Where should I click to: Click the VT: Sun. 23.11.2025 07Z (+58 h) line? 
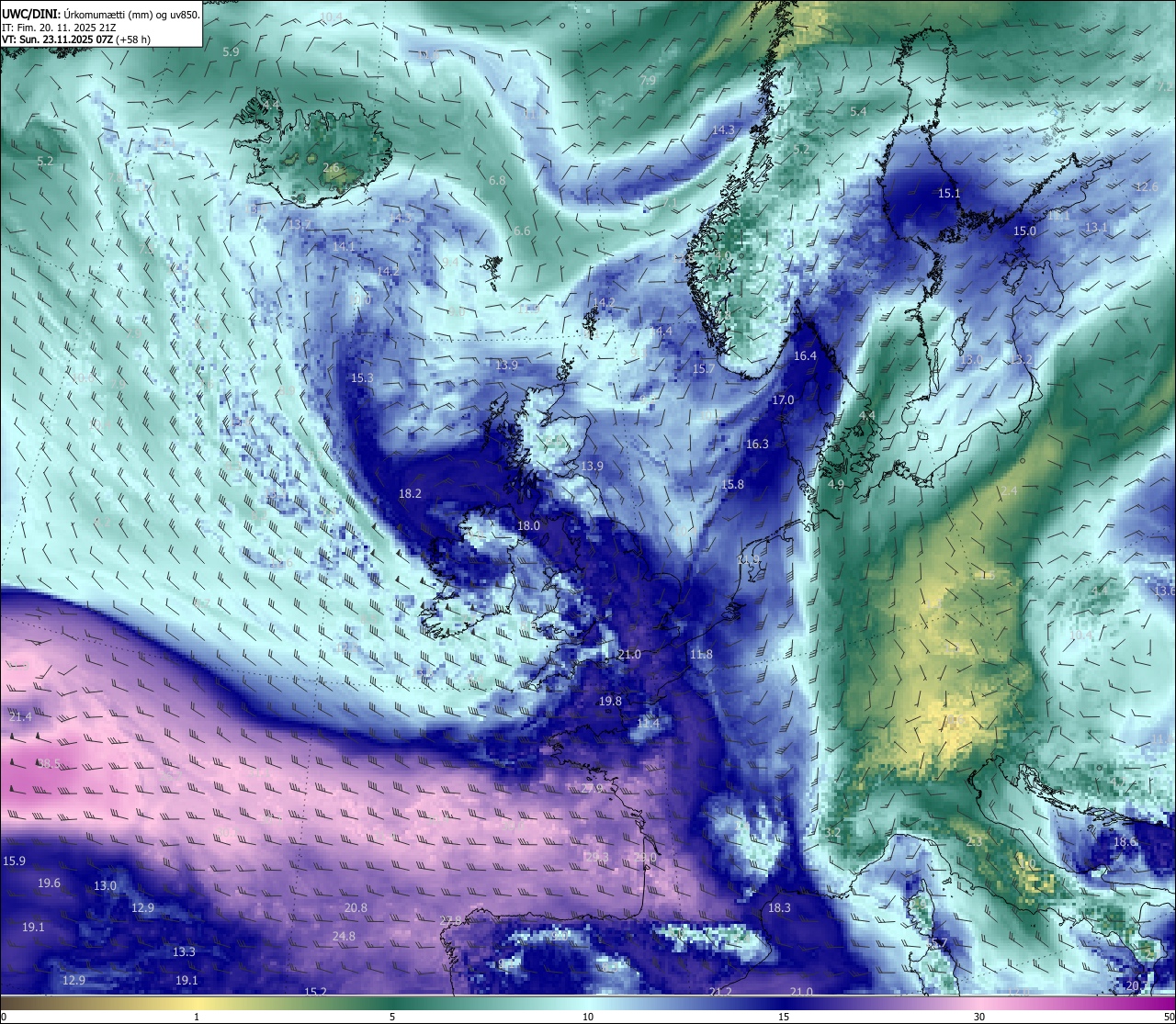[76, 39]
